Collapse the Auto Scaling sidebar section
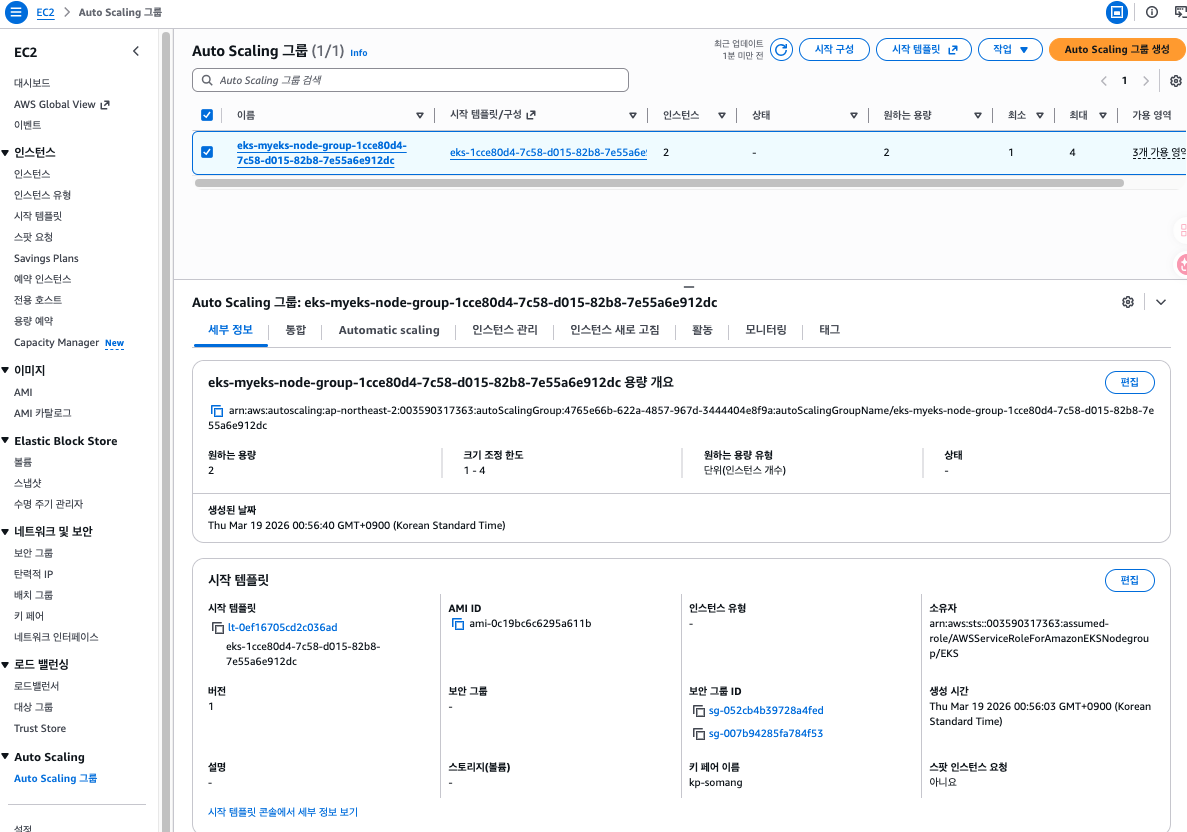This screenshot has height=832, width=1187. tap(5, 757)
